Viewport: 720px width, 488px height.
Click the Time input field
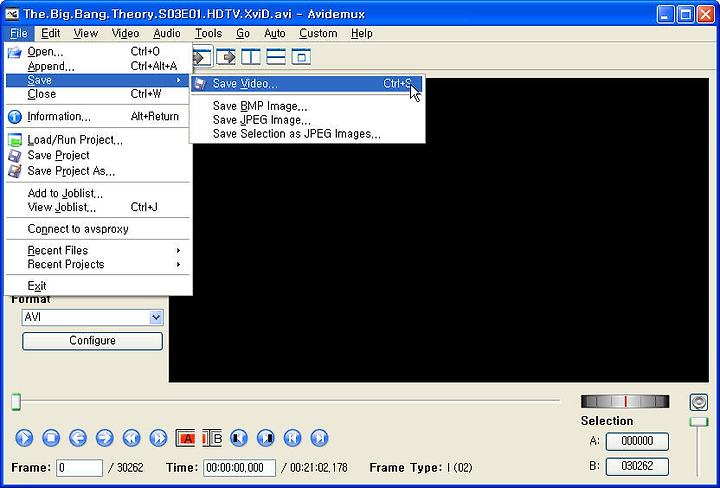pyautogui.click(x=239, y=468)
